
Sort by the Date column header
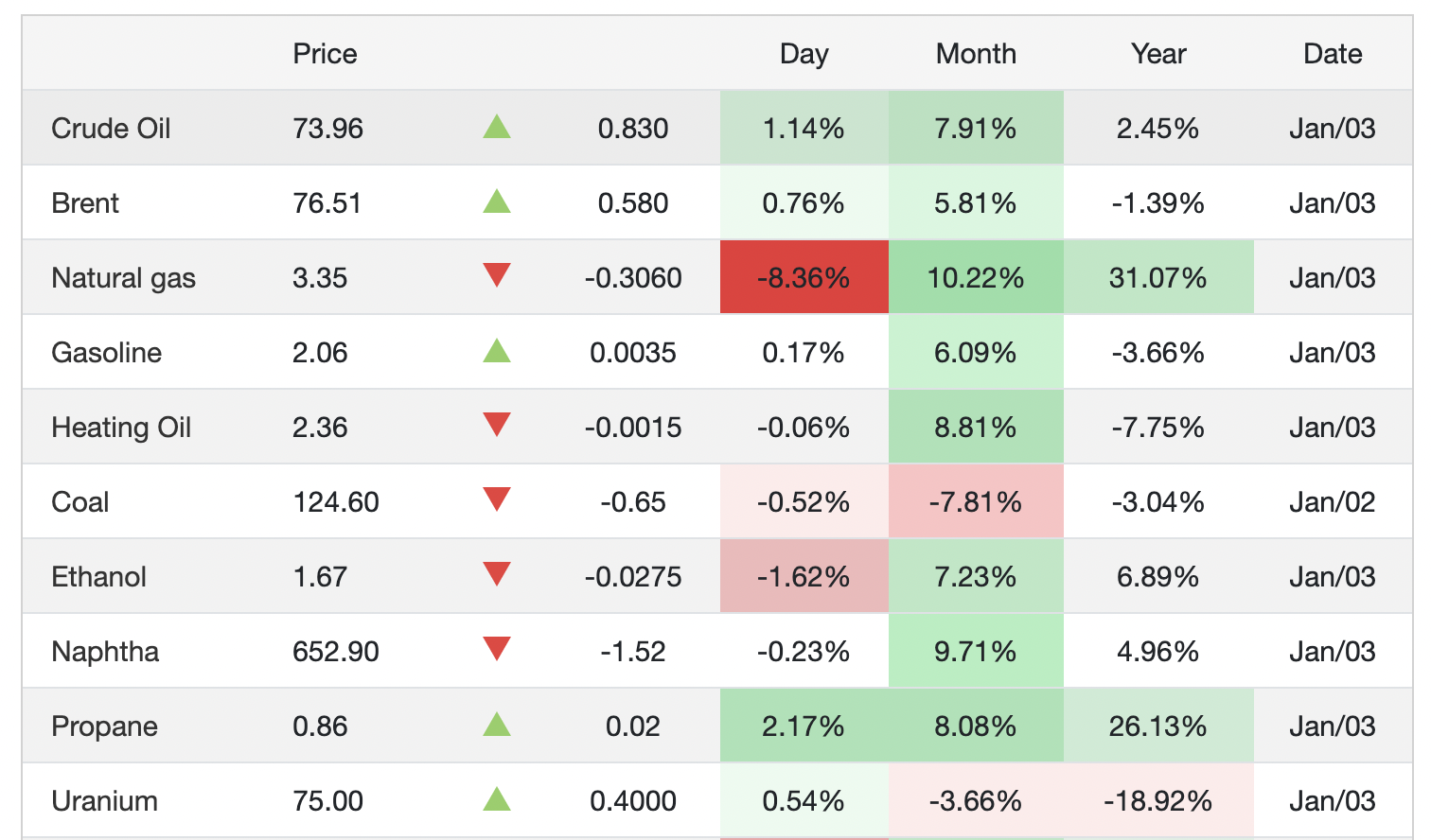[1333, 54]
